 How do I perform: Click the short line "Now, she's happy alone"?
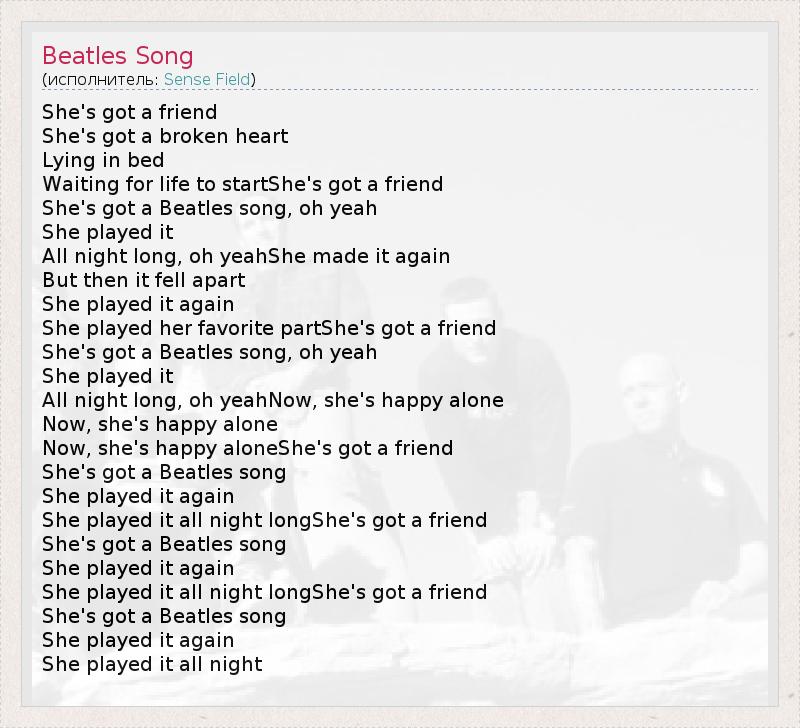pyautogui.click(x=160, y=424)
